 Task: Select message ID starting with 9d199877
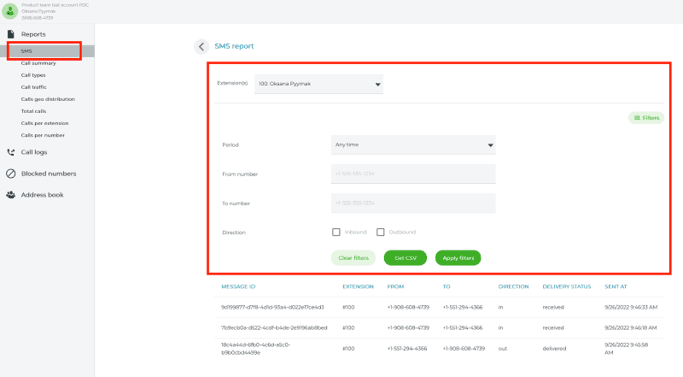273,307
